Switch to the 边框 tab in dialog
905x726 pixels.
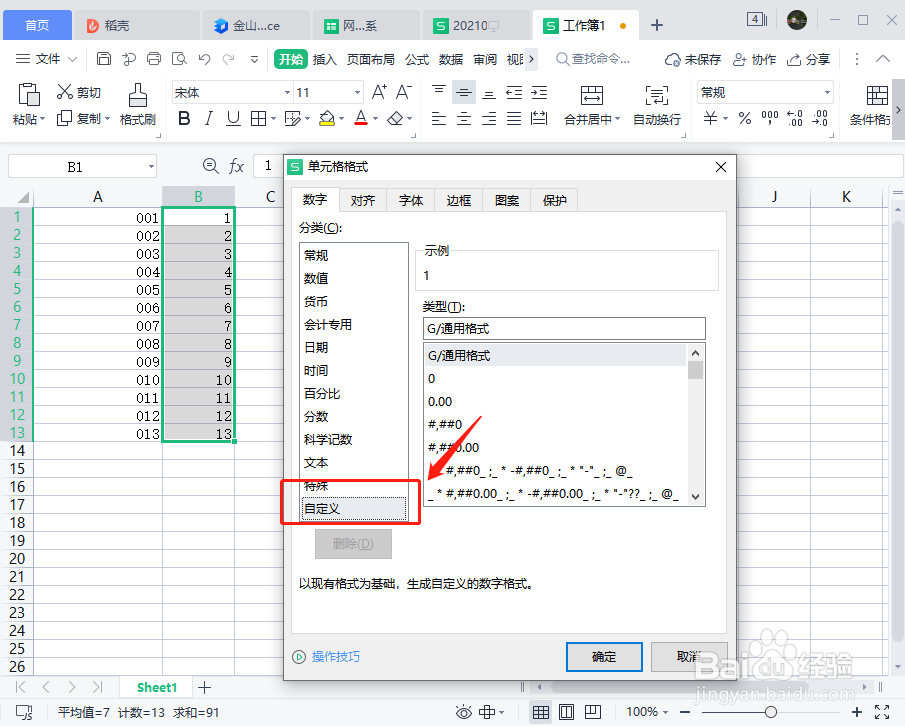coord(459,200)
